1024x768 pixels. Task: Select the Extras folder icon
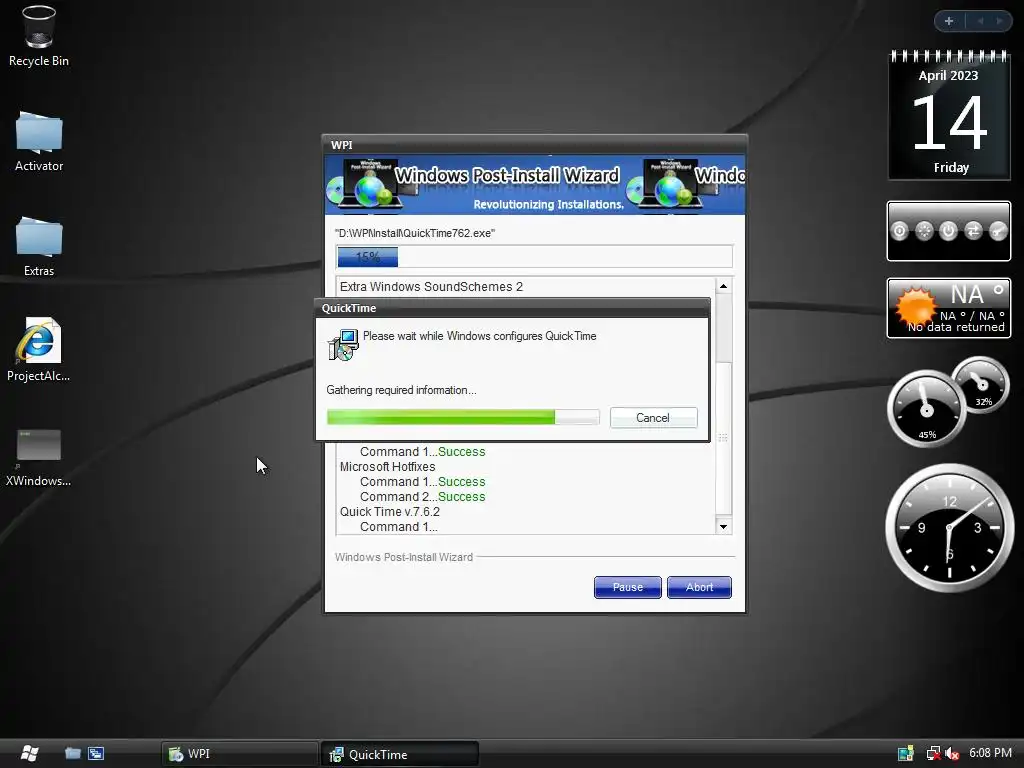point(39,246)
